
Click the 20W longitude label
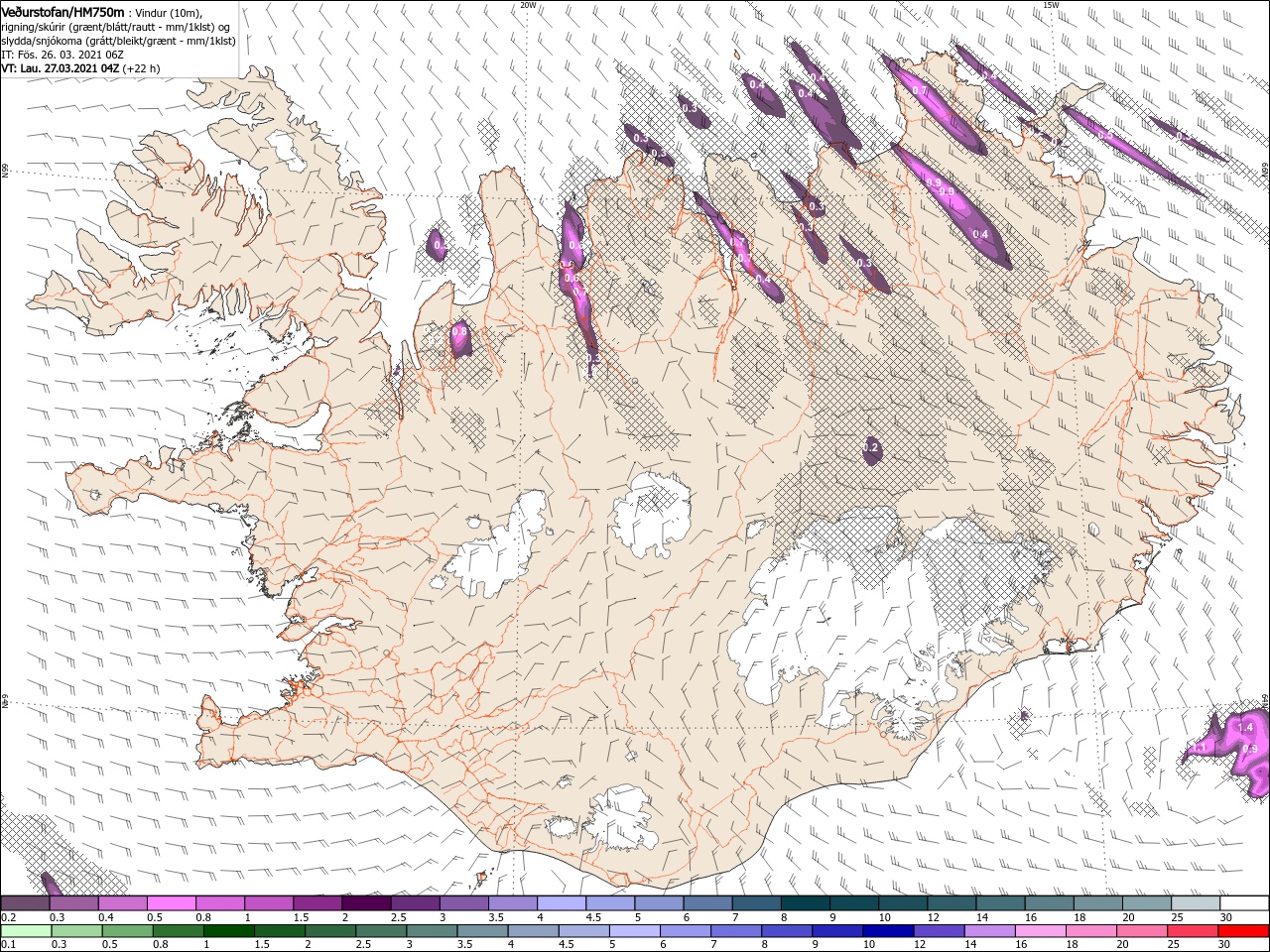click(x=529, y=5)
